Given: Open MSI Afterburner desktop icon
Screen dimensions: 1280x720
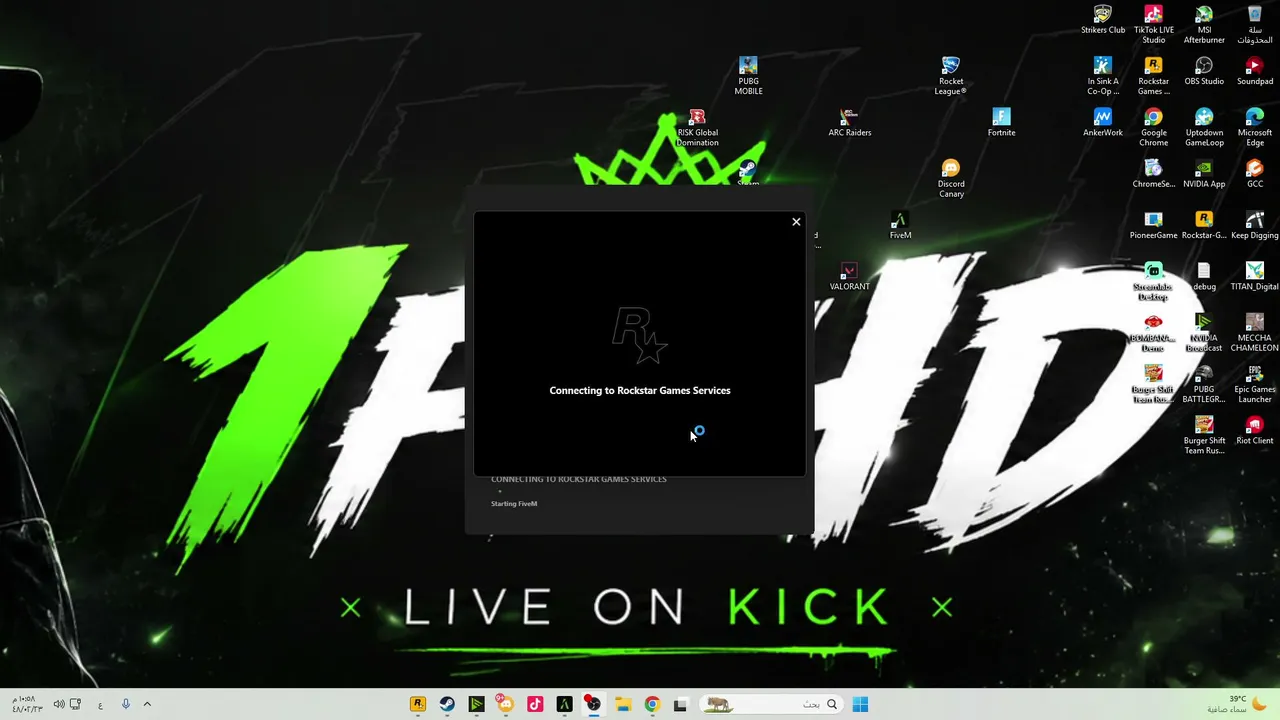Looking at the screenshot, I should coord(1204,25).
